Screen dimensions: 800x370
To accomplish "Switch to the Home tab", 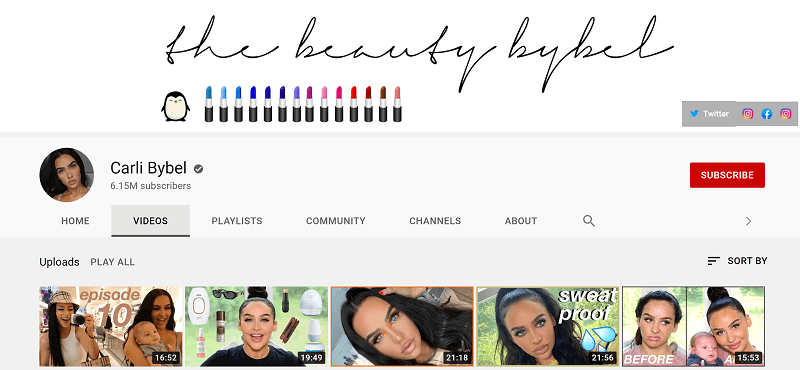I will coord(76,221).
